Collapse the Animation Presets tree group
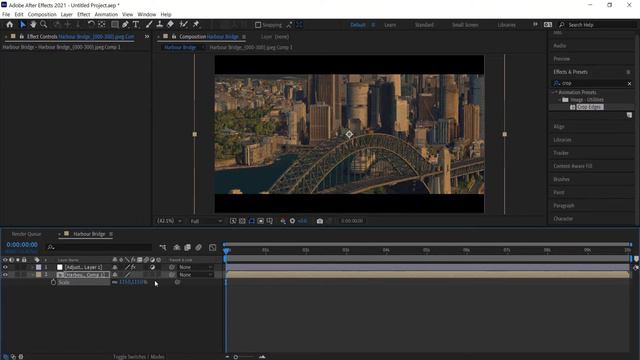This screenshot has height=360, width=640. 553,93
